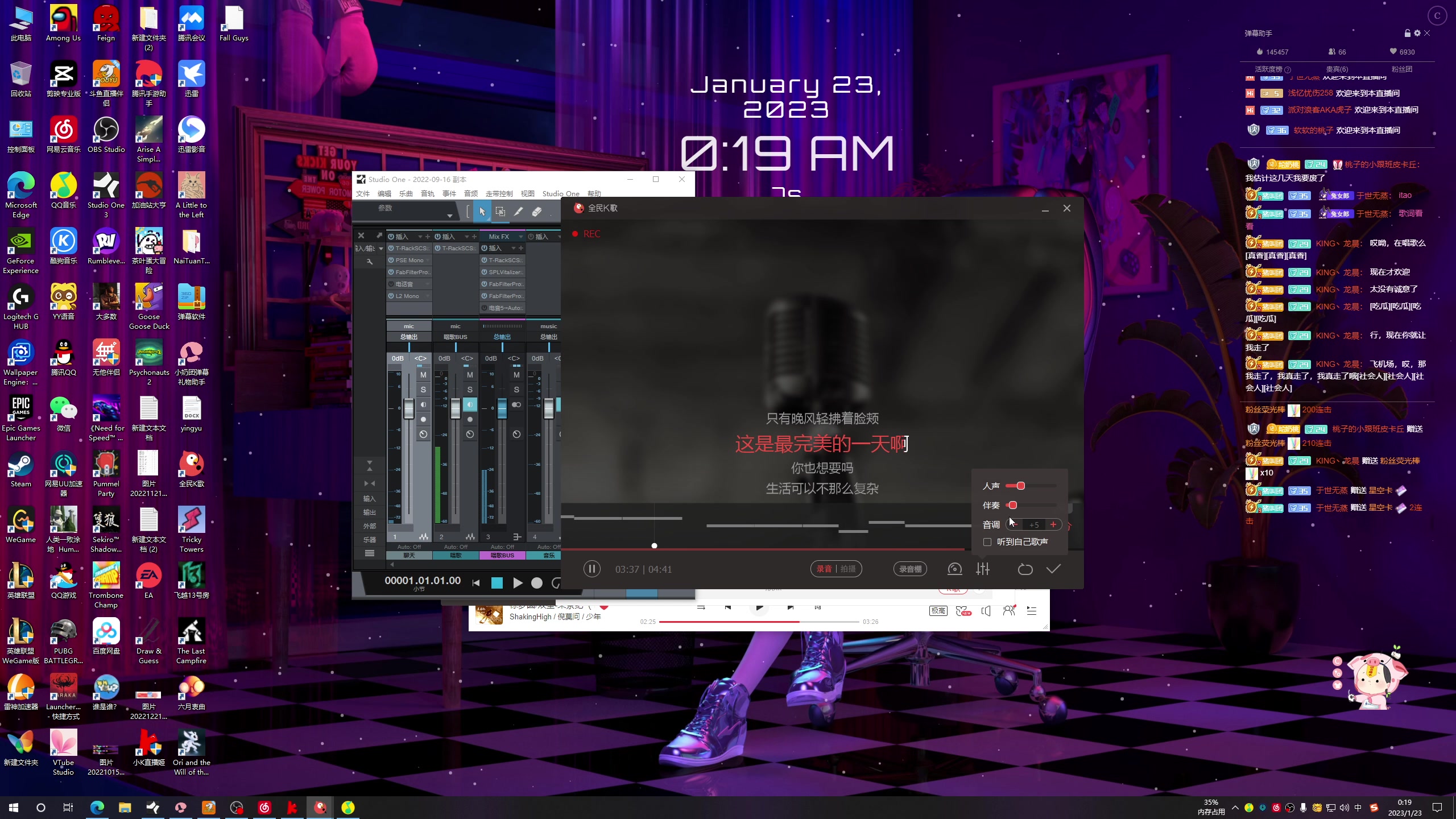Increase pitch with the 音调 plus button

click(x=1053, y=524)
